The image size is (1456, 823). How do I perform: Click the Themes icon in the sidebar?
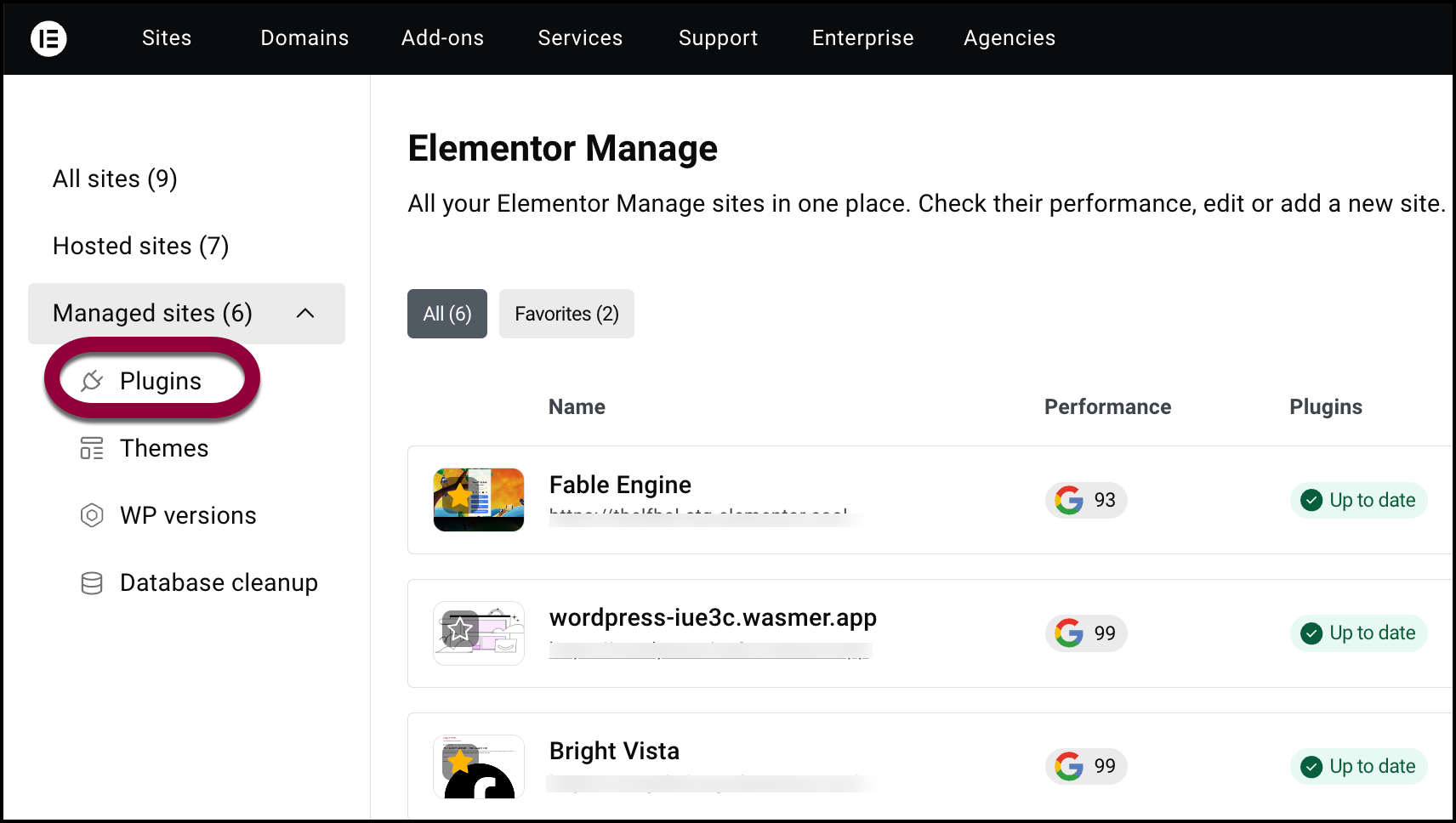pos(92,448)
